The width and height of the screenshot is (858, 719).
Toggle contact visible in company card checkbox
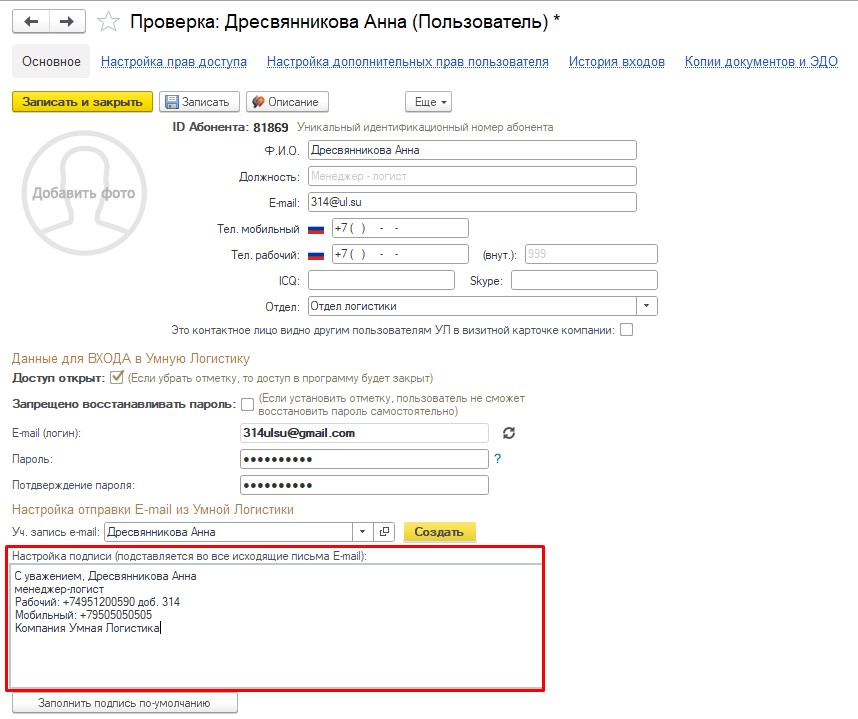pyautogui.click(x=627, y=330)
